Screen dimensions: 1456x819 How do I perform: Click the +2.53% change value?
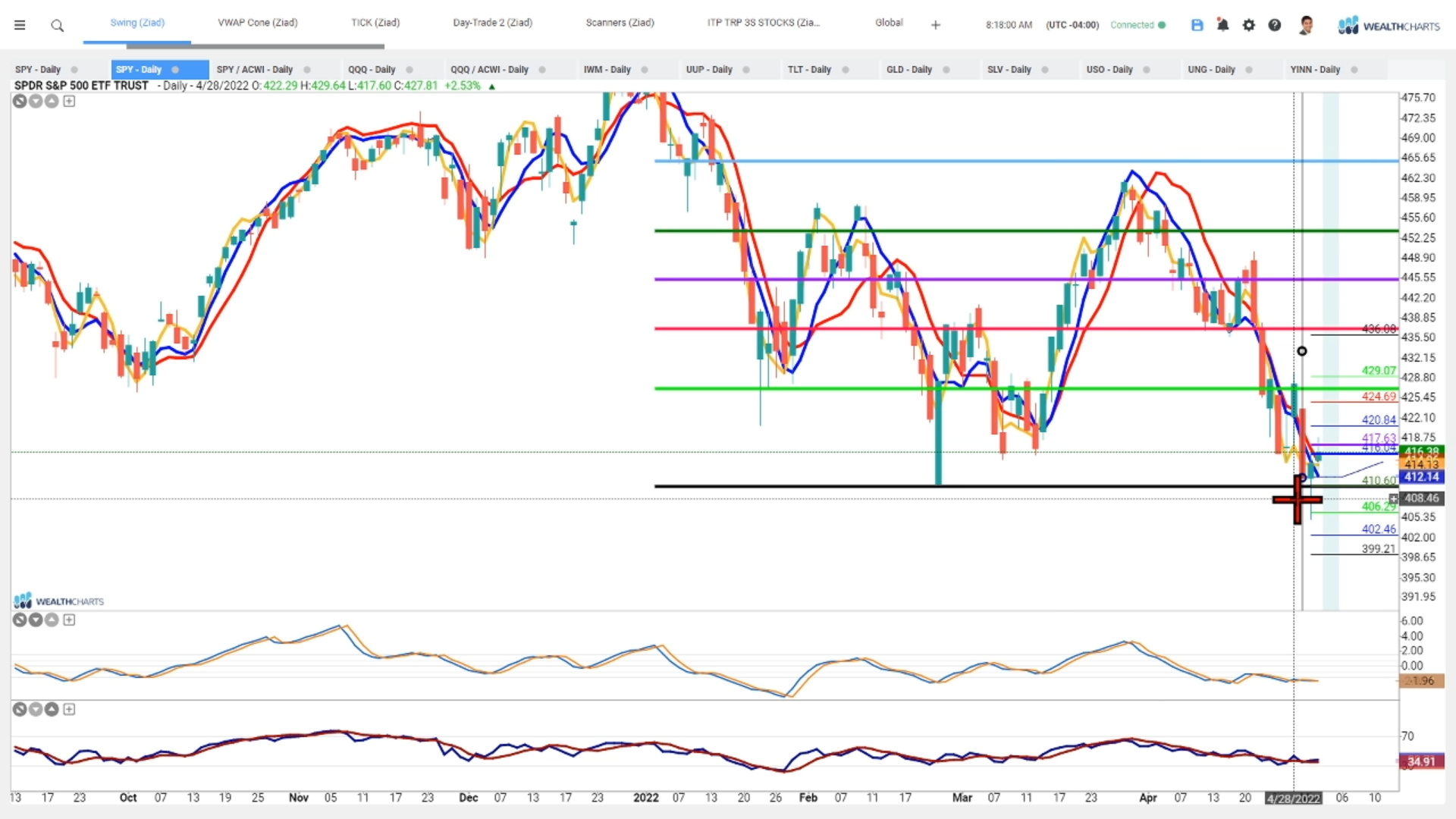pyautogui.click(x=462, y=86)
